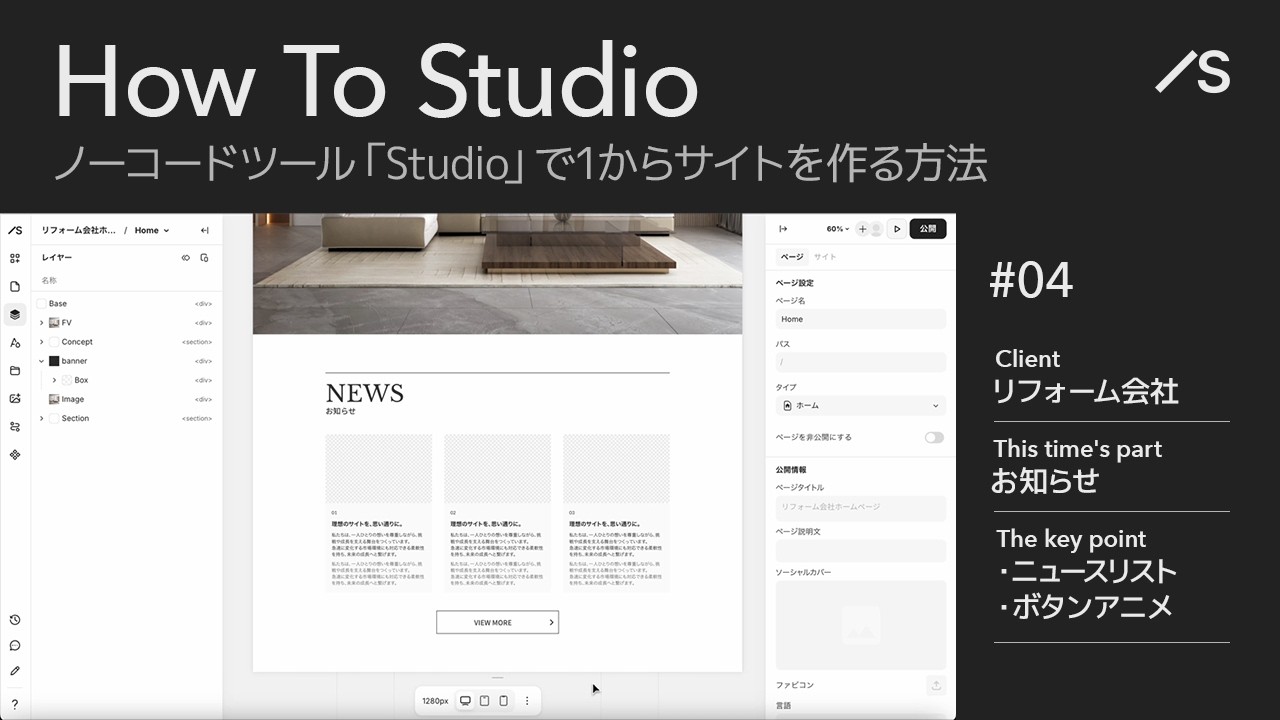Open the settings sliders icon in sidebar

(x=15, y=426)
